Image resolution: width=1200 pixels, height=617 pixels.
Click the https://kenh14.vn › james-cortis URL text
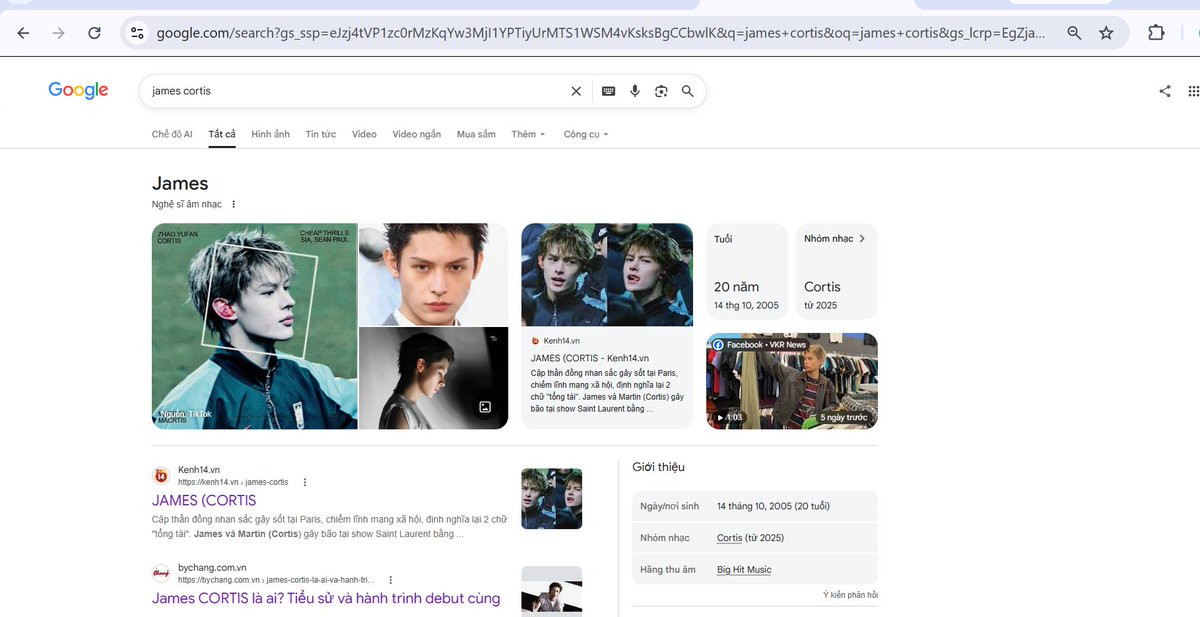coord(233,482)
